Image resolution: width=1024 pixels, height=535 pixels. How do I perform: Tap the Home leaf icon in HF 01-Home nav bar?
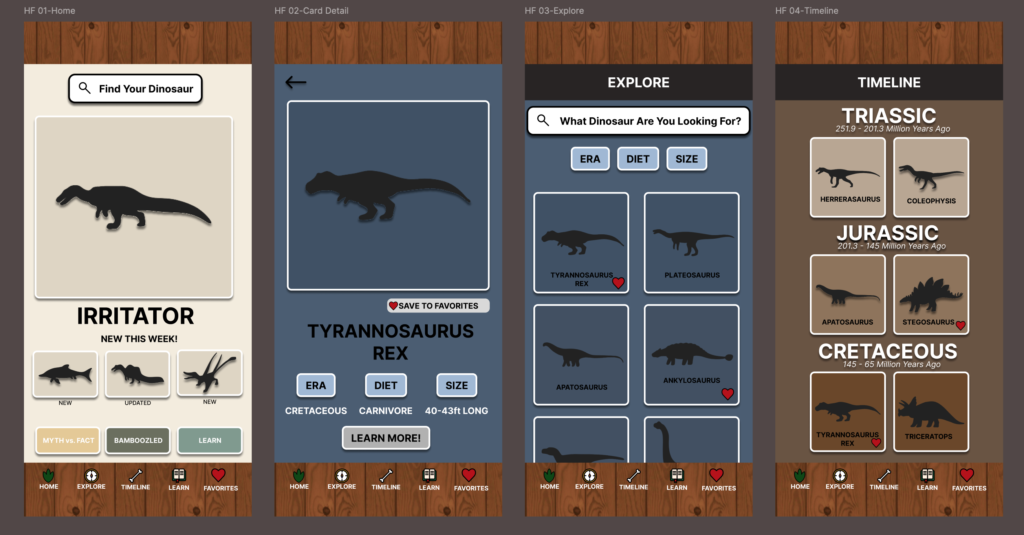click(x=48, y=475)
